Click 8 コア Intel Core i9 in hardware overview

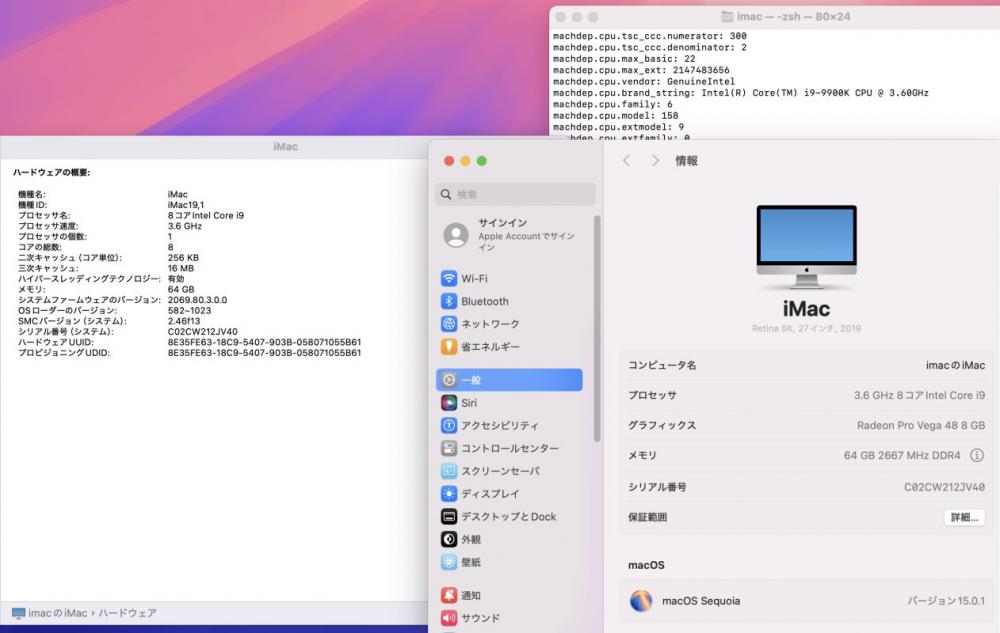pyautogui.click(x=205, y=215)
